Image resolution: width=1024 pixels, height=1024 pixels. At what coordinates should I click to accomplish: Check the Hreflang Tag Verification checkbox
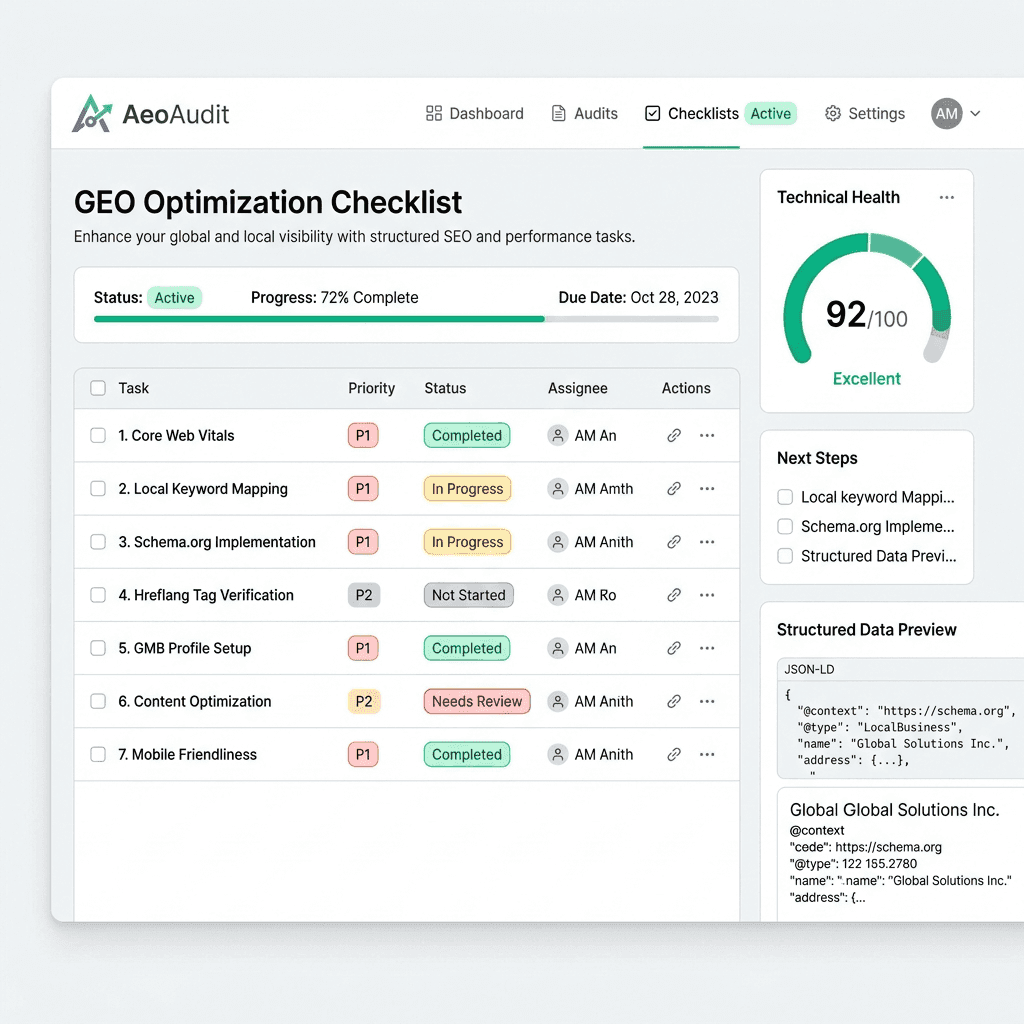click(98, 595)
